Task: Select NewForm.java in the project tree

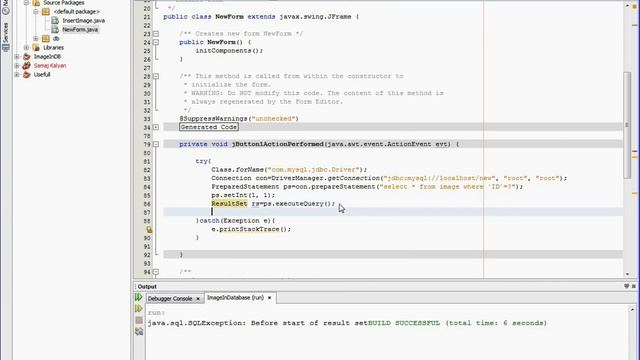Action: [x=80, y=30]
